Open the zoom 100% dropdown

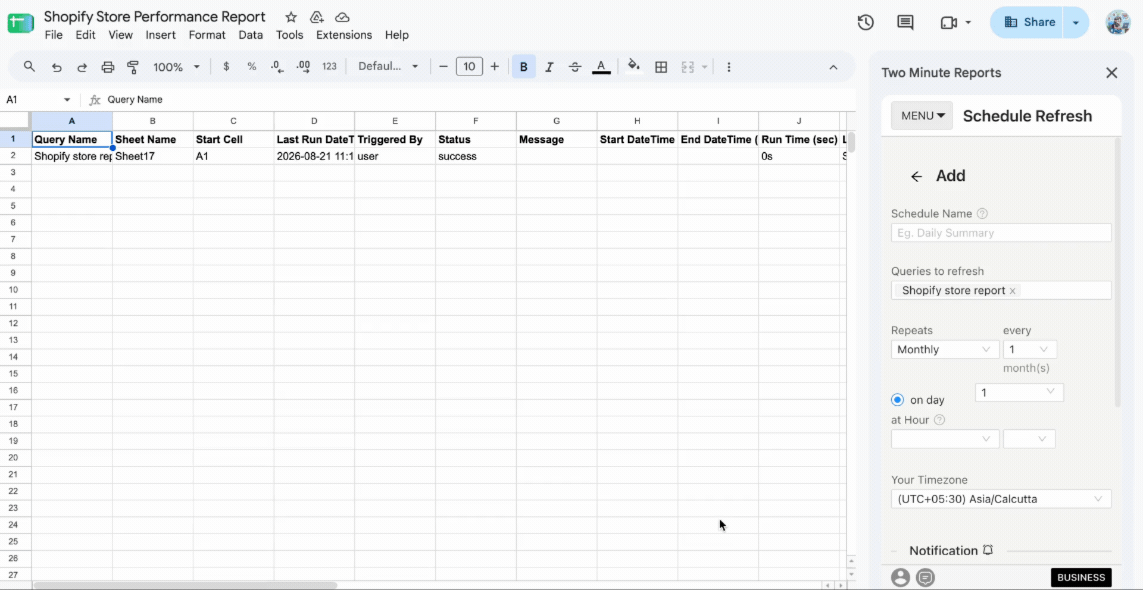point(176,67)
